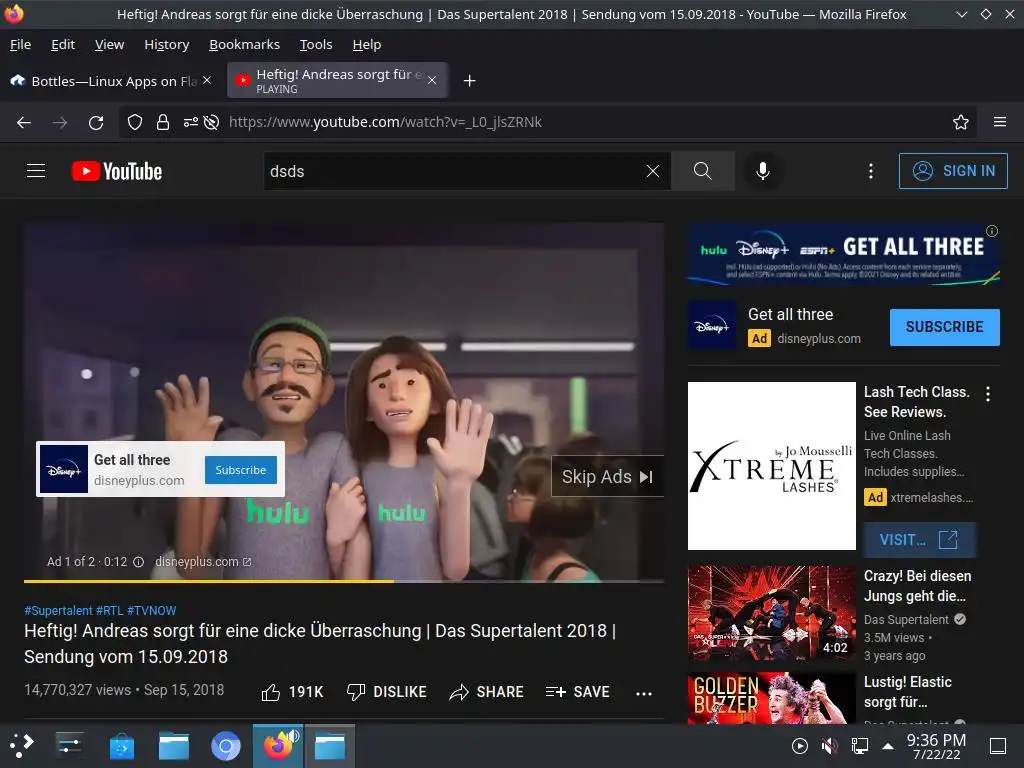Open Crazy! Bei diesen Jungs thumbnail

tap(771, 613)
